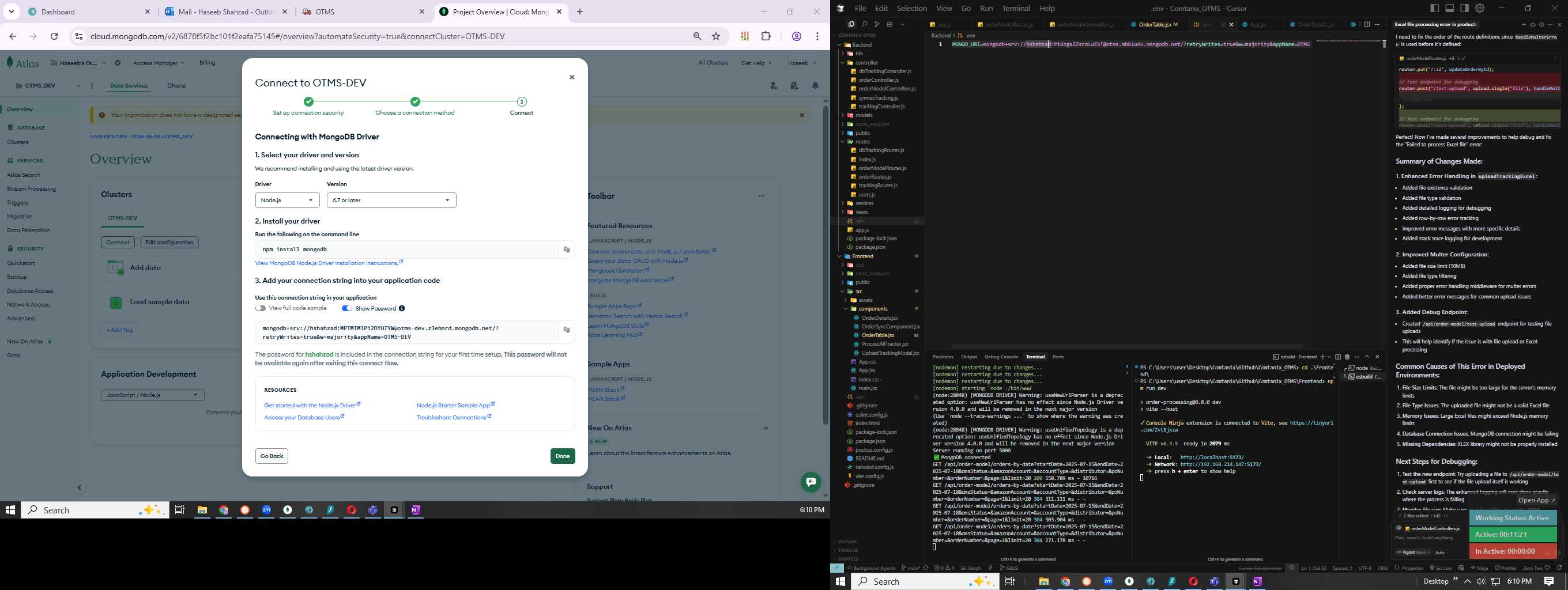This screenshot has width=1568, height=590.
Task: Click Open App button in Cursor overlay
Action: pyautogui.click(x=1536, y=500)
